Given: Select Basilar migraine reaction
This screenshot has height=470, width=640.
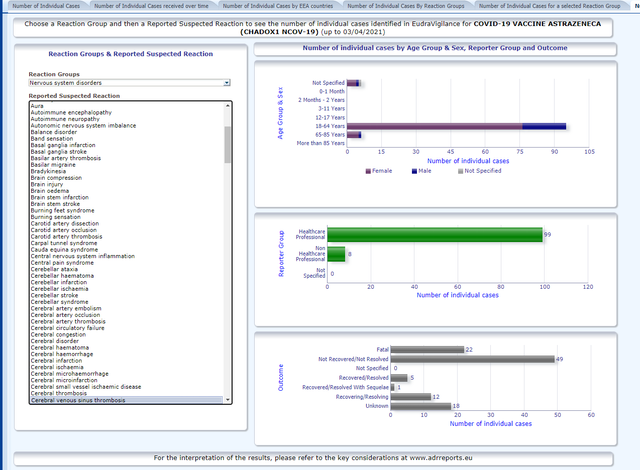Looking at the screenshot, I should pyautogui.click(x=53, y=164).
